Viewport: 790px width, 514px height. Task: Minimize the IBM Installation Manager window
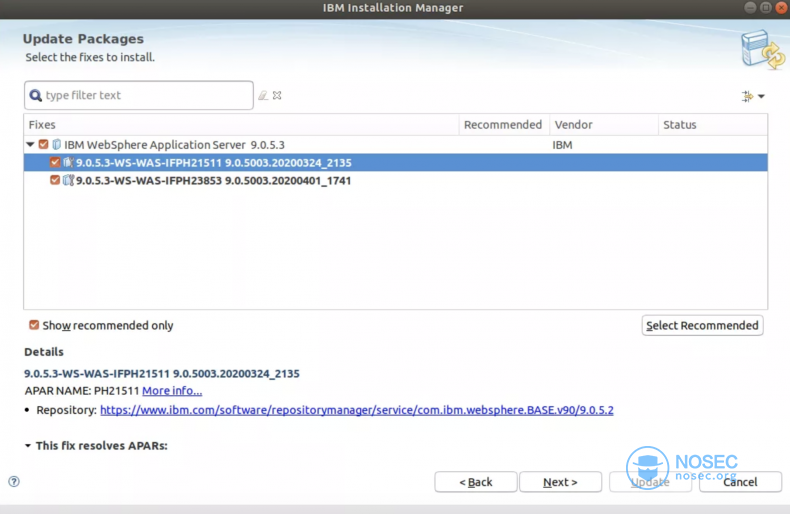750,8
